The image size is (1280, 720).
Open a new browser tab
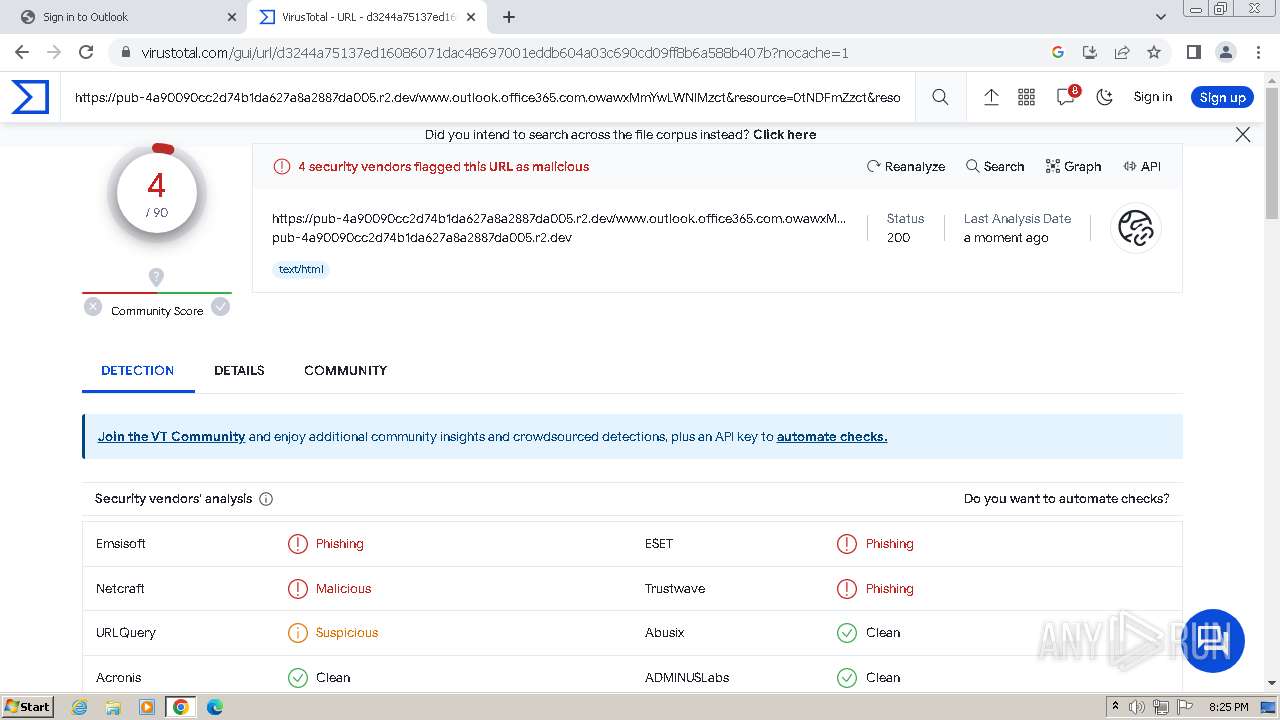(x=509, y=17)
